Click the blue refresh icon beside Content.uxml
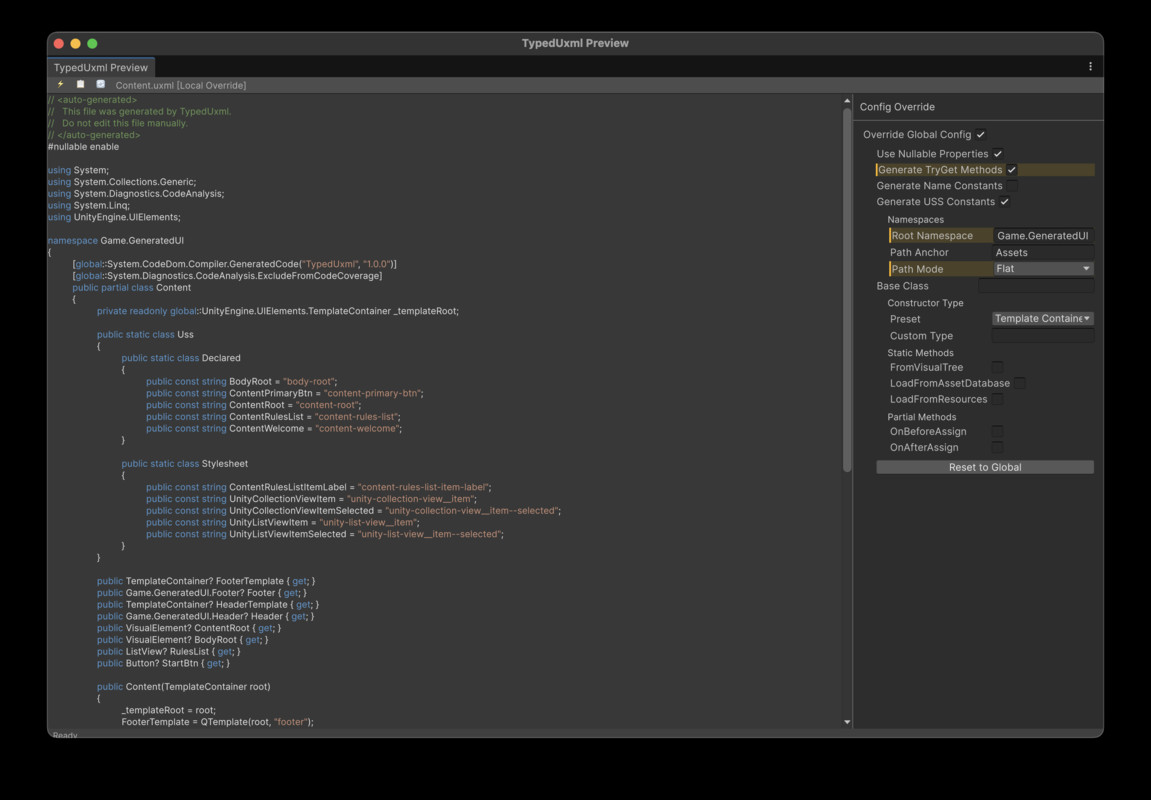The image size is (1151, 800). (101, 85)
